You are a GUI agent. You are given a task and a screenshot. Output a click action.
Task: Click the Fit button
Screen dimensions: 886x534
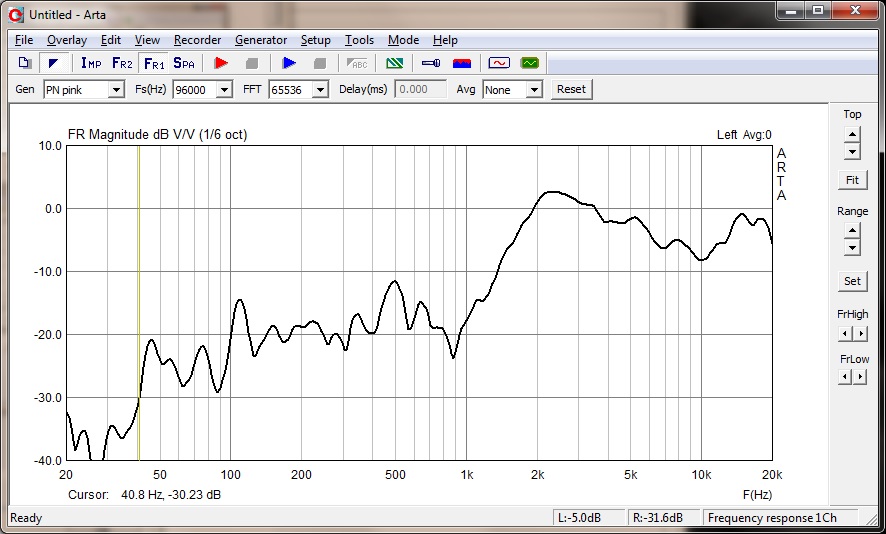[x=852, y=180]
